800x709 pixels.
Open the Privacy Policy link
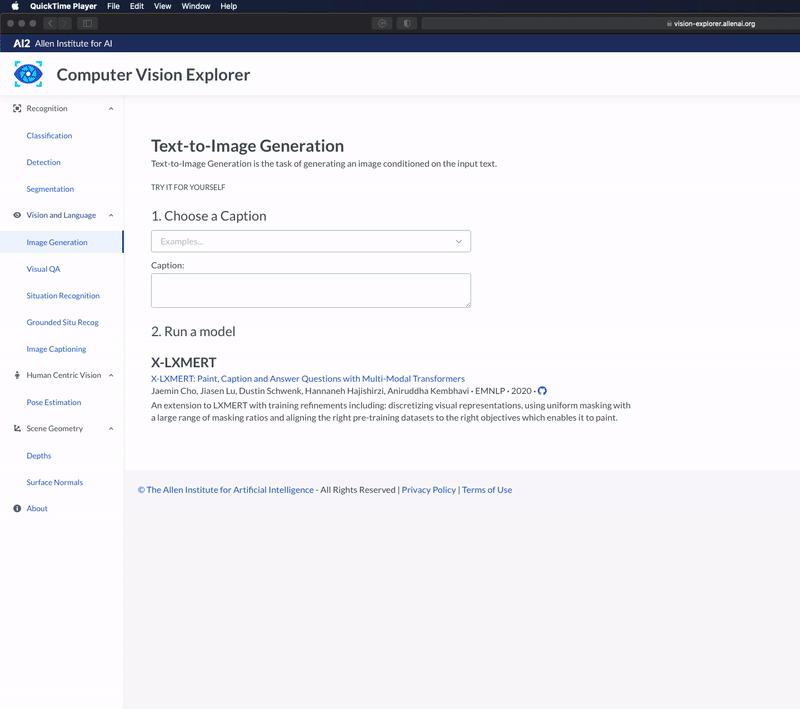(x=429, y=490)
